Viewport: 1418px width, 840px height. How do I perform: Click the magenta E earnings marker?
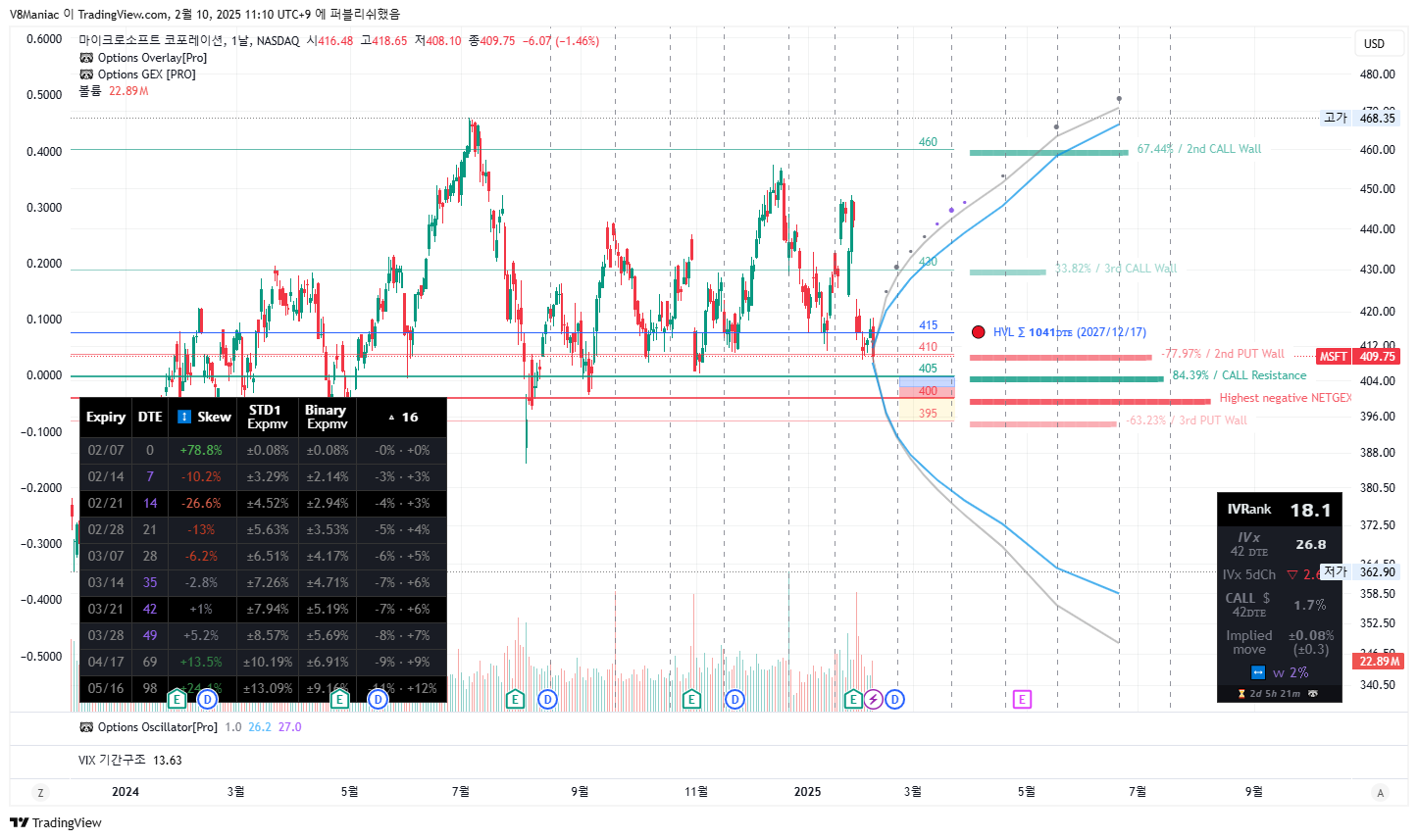(x=1022, y=699)
